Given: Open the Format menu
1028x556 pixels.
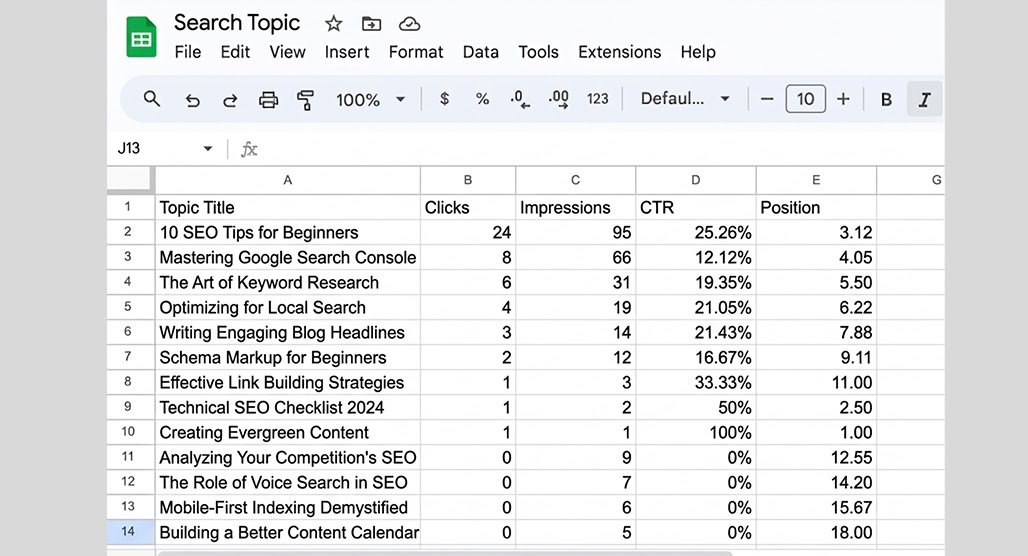Looking at the screenshot, I should coord(416,52).
